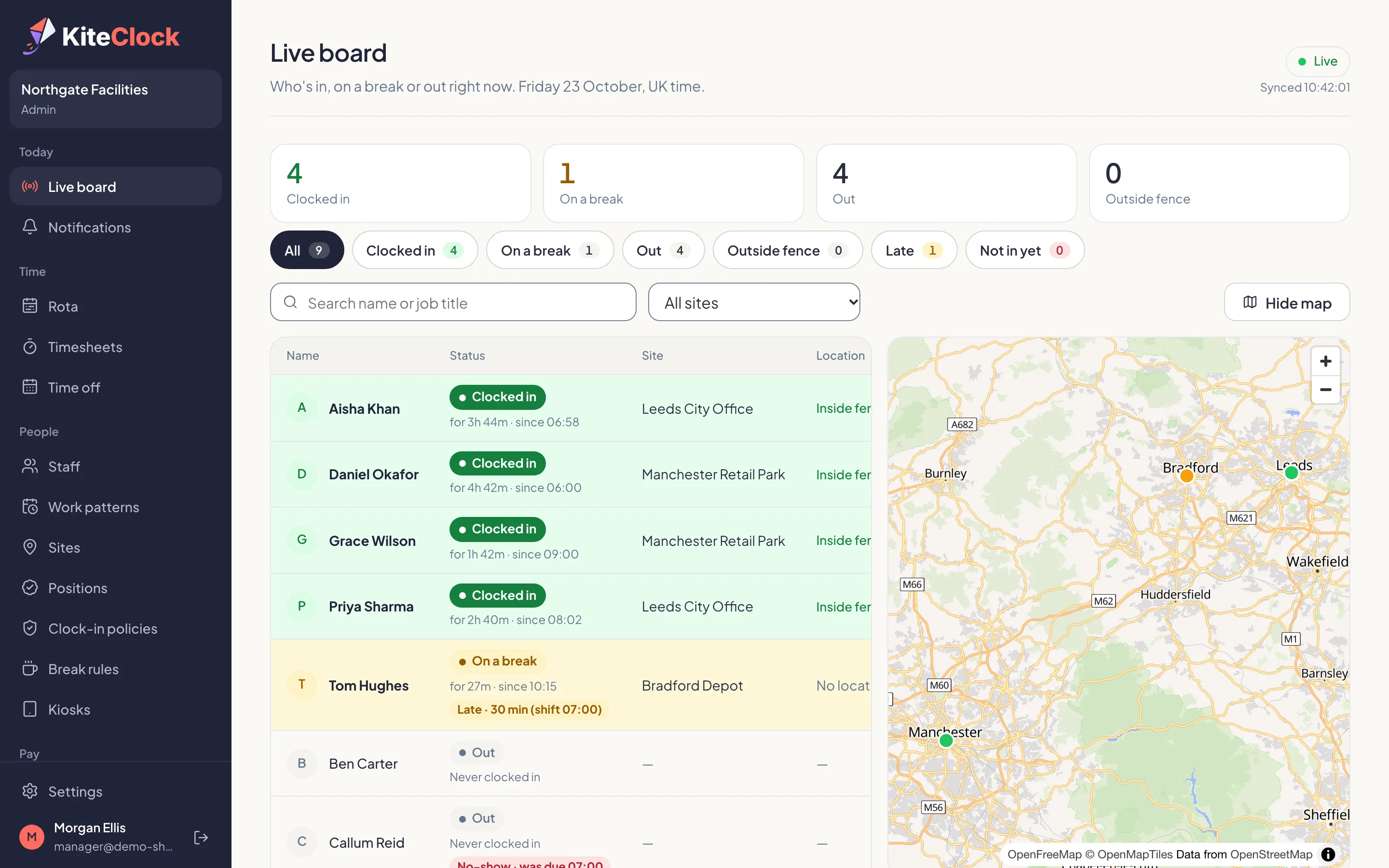Click the Clocked in summary card
1389x868 pixels.
pos(401,183)
